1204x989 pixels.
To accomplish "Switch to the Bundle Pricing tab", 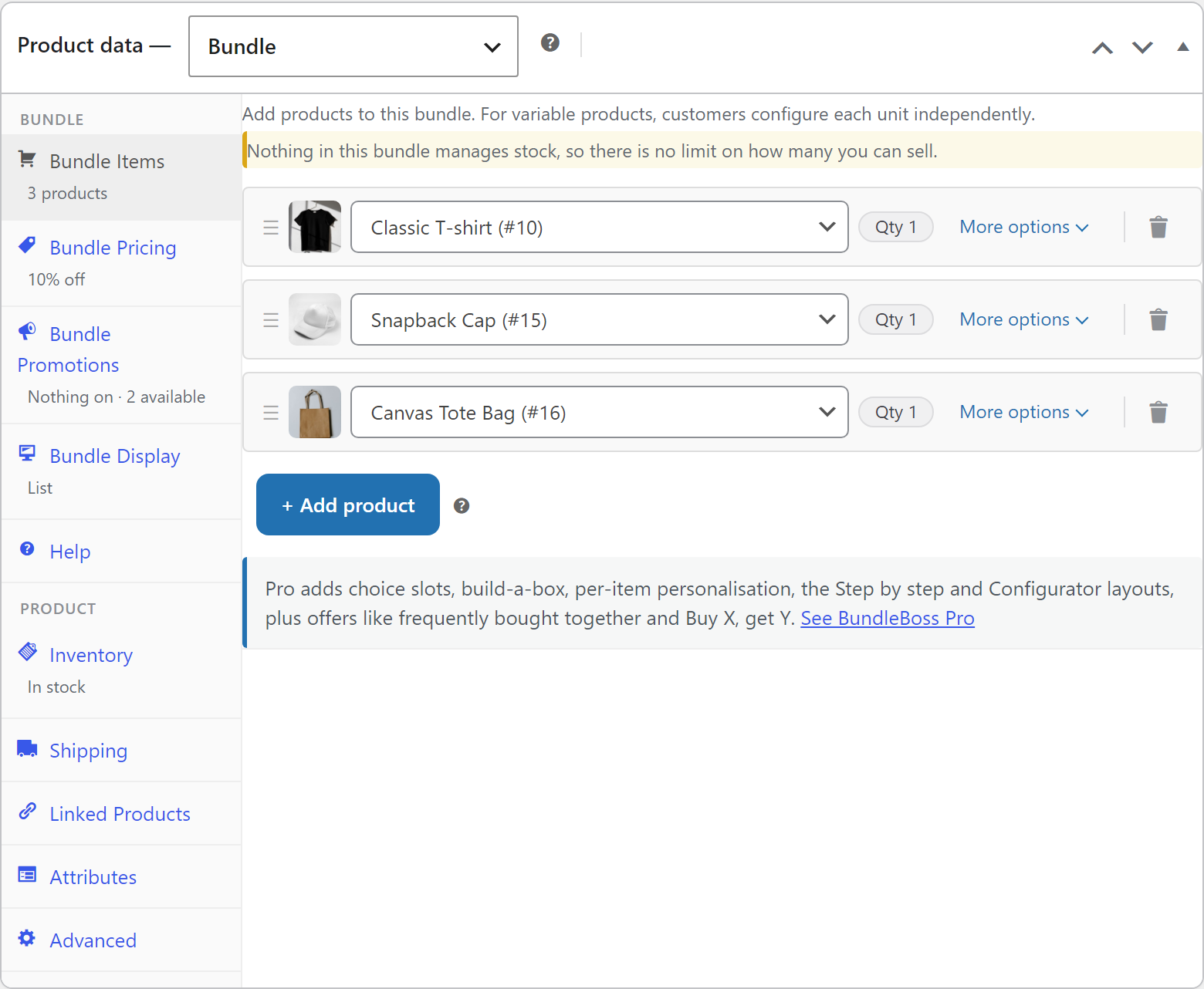I will coord(121,263).
